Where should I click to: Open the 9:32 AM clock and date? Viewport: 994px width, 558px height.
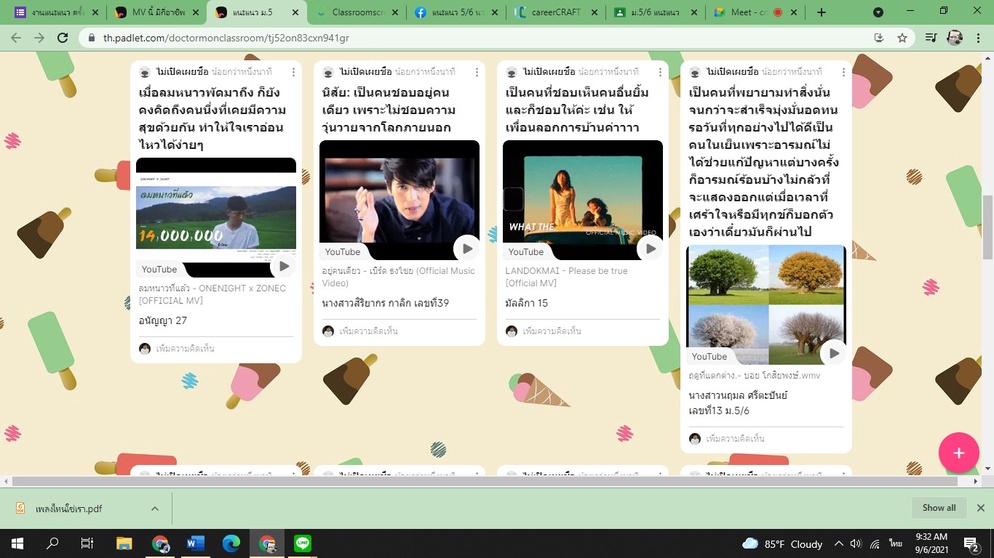click(931, 543)
